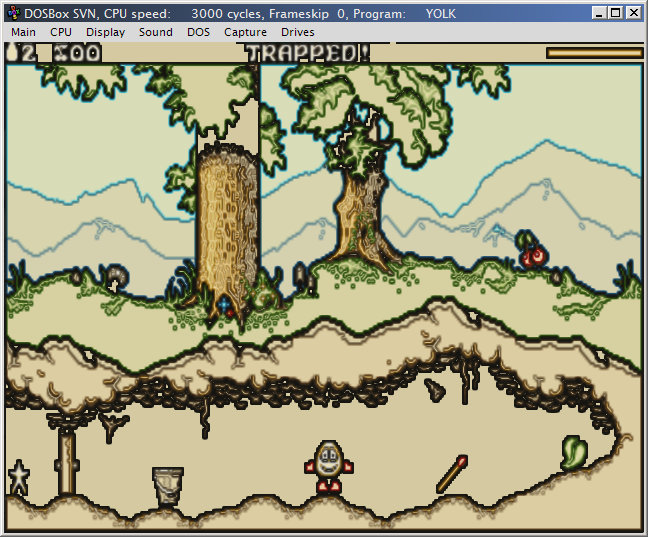Viewport: 648px width, 537px height.
Task: Click the white star collectible
Action: (x=19, y=477)
